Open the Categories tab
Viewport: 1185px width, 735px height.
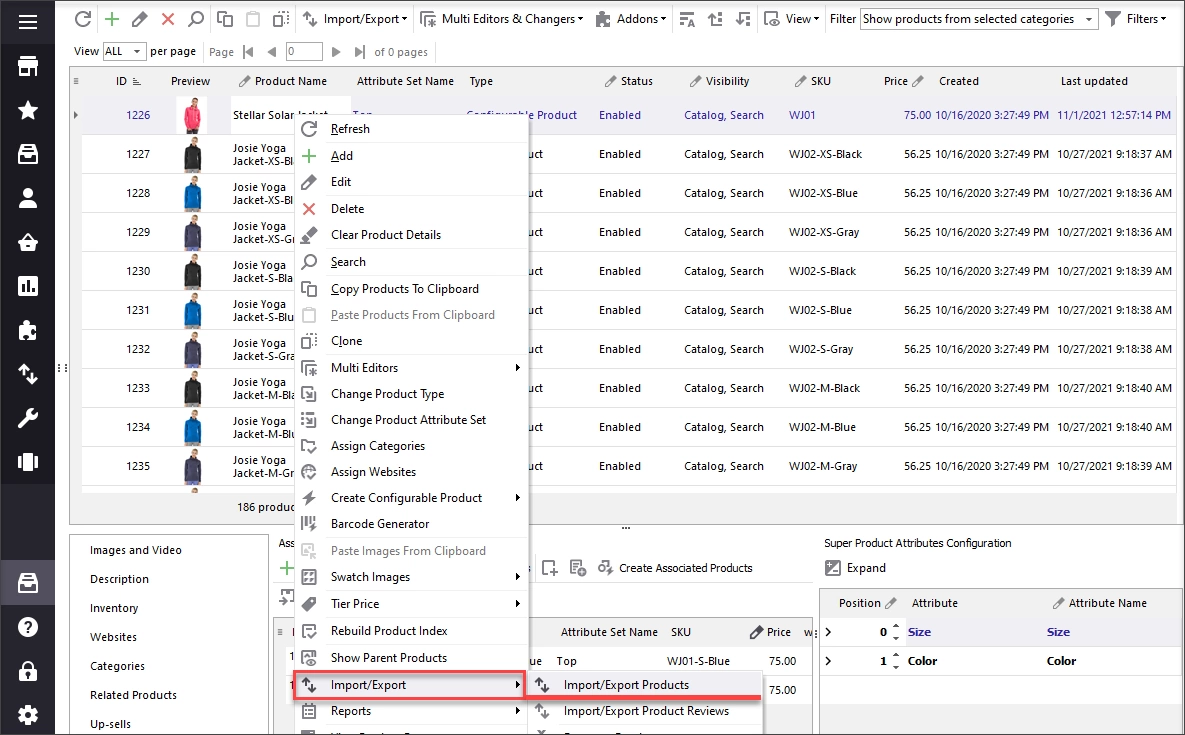click(117, 666)
